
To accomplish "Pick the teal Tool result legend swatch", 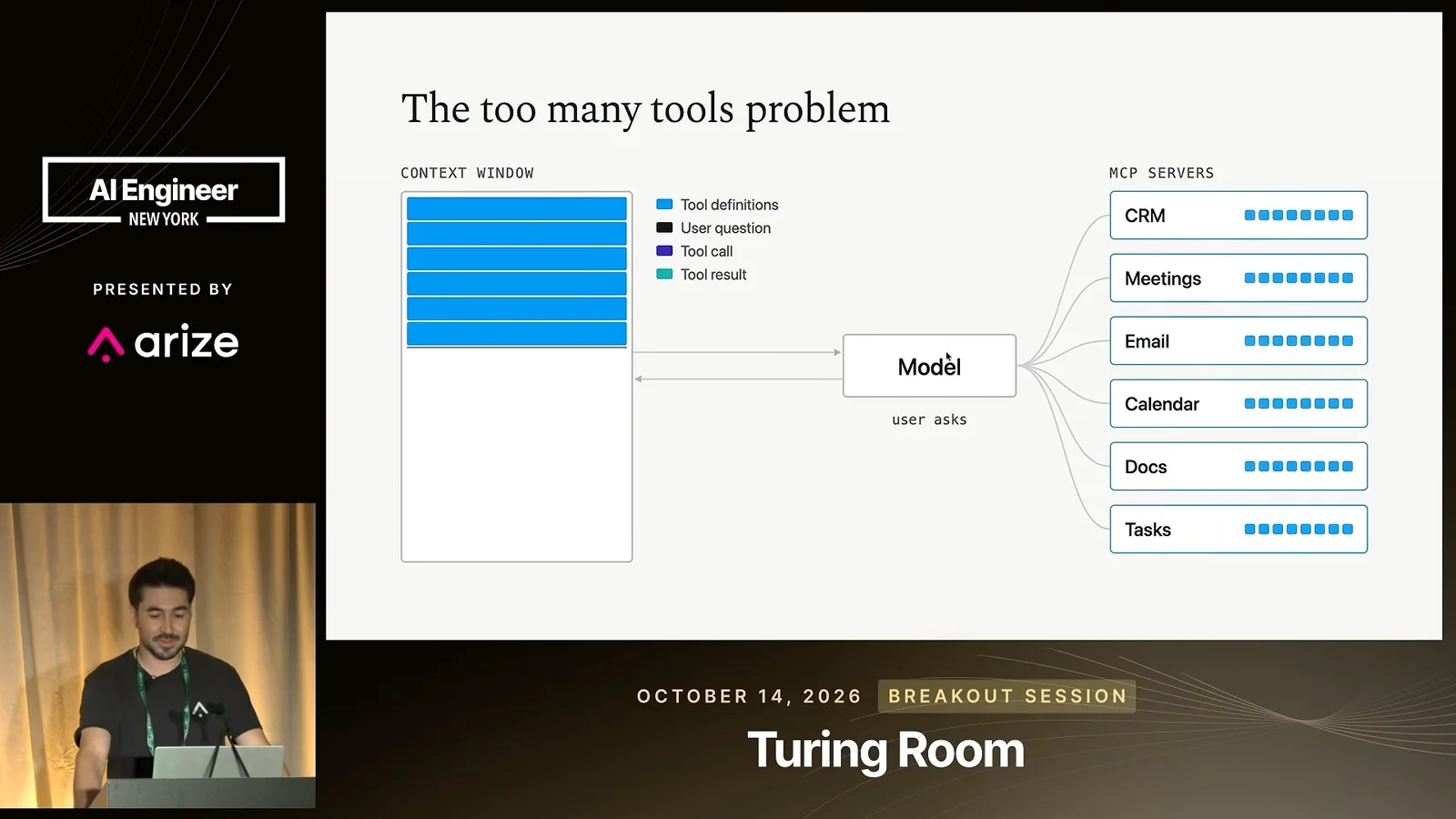I will [x=664, y=274].
